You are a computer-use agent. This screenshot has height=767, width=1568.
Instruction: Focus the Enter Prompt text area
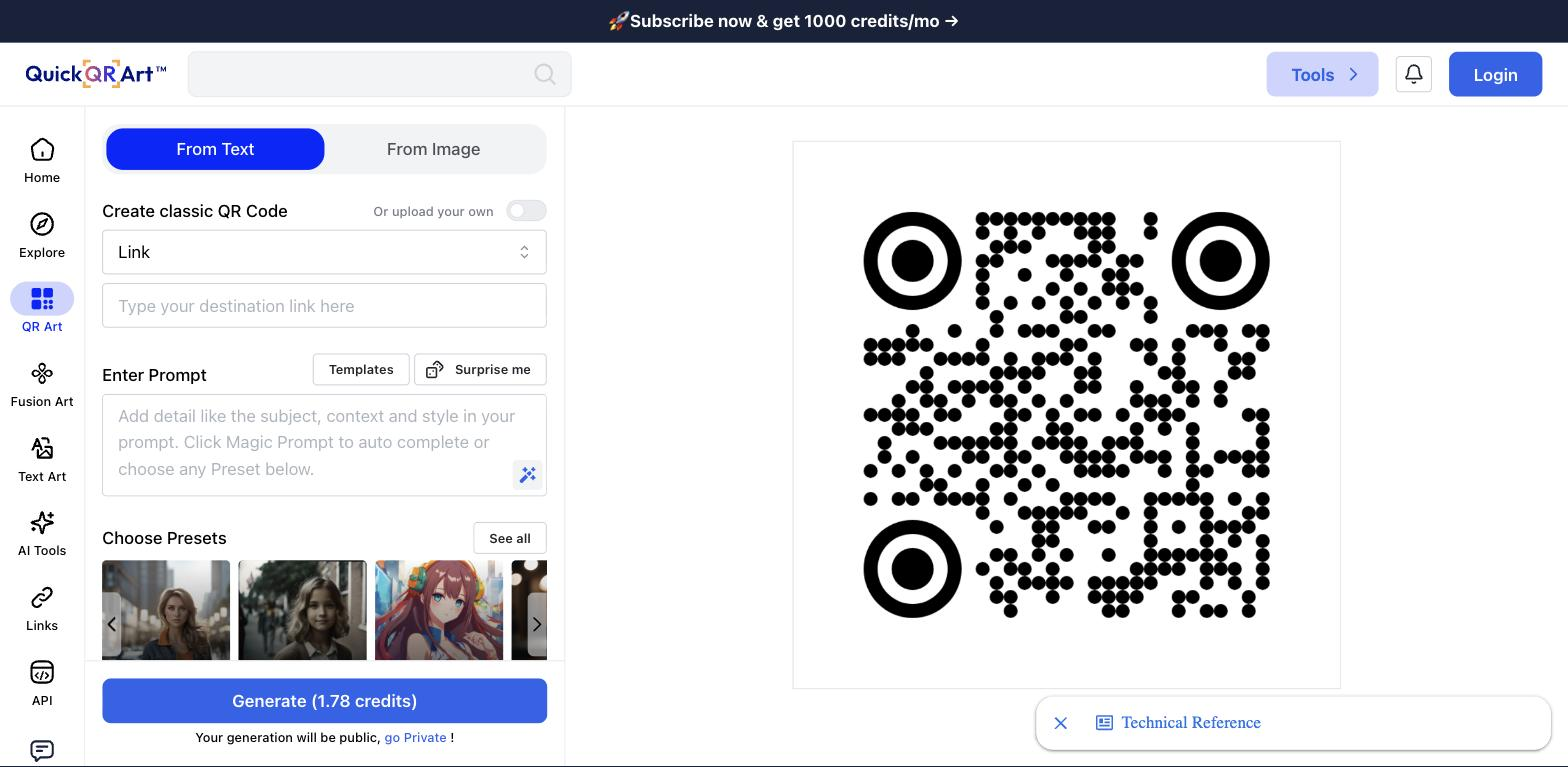coord(324,445)
